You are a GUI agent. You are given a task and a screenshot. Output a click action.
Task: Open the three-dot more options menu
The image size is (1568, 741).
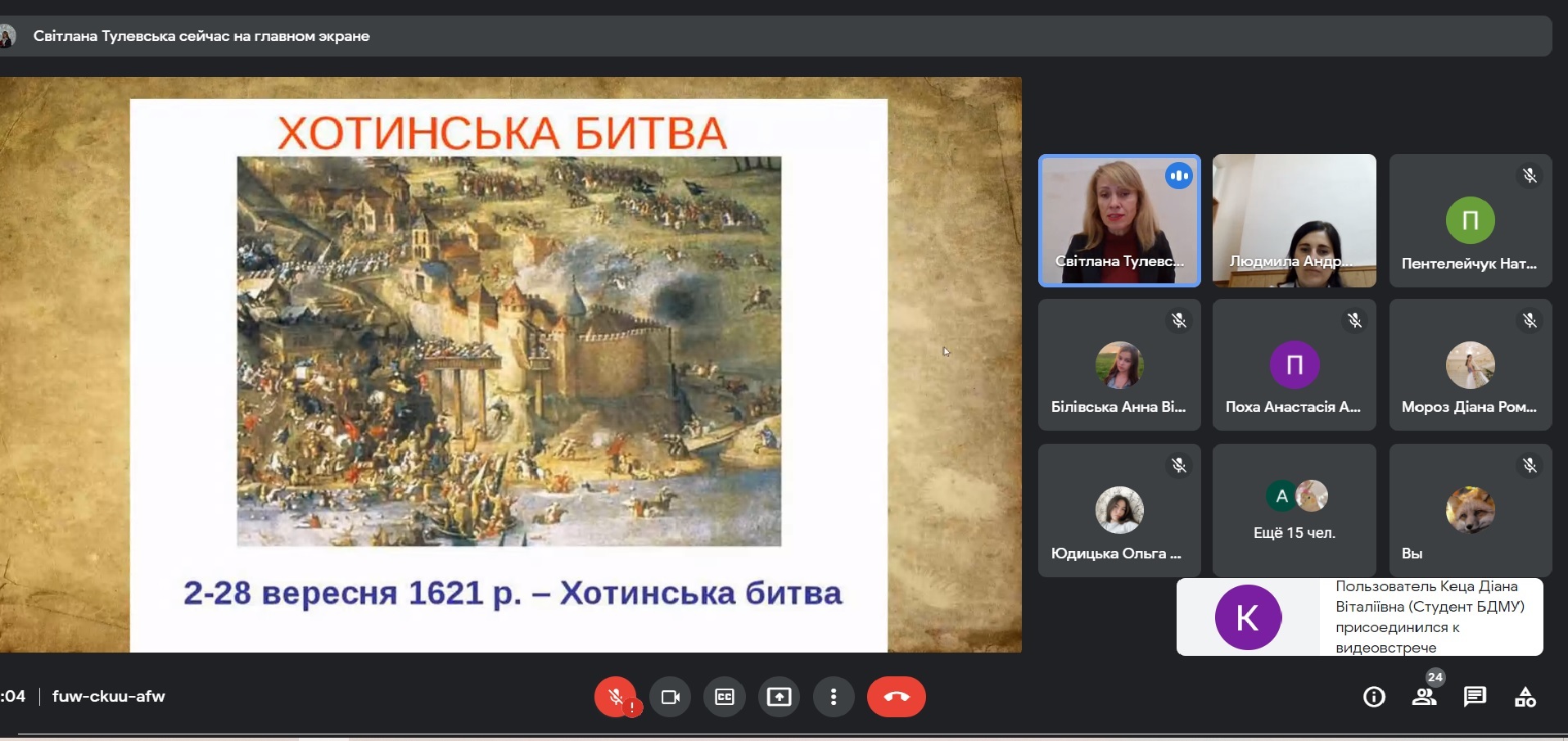pyautogui.click(x=834, y=697)
